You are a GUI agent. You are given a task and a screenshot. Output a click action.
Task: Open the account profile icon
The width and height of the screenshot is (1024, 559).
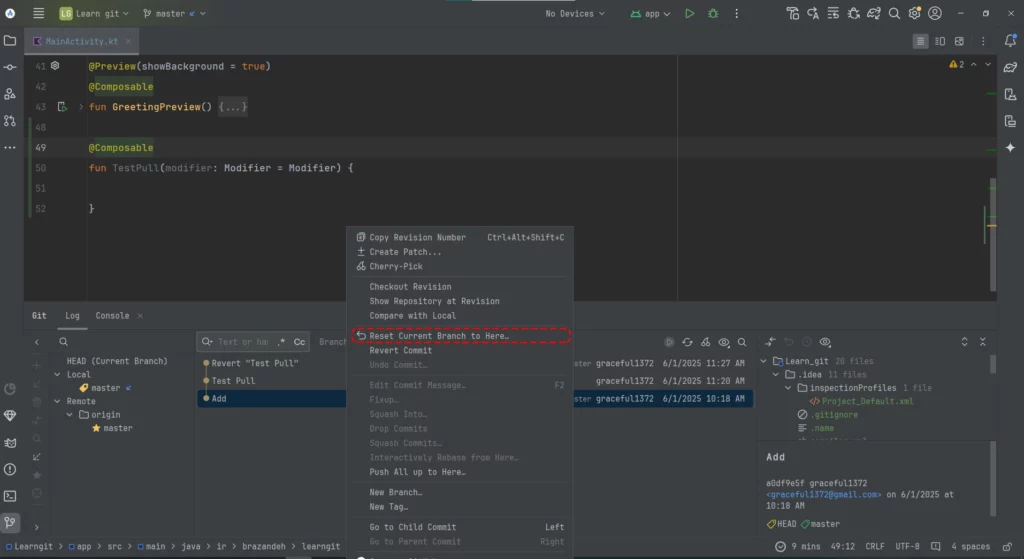tap(935, 13)
